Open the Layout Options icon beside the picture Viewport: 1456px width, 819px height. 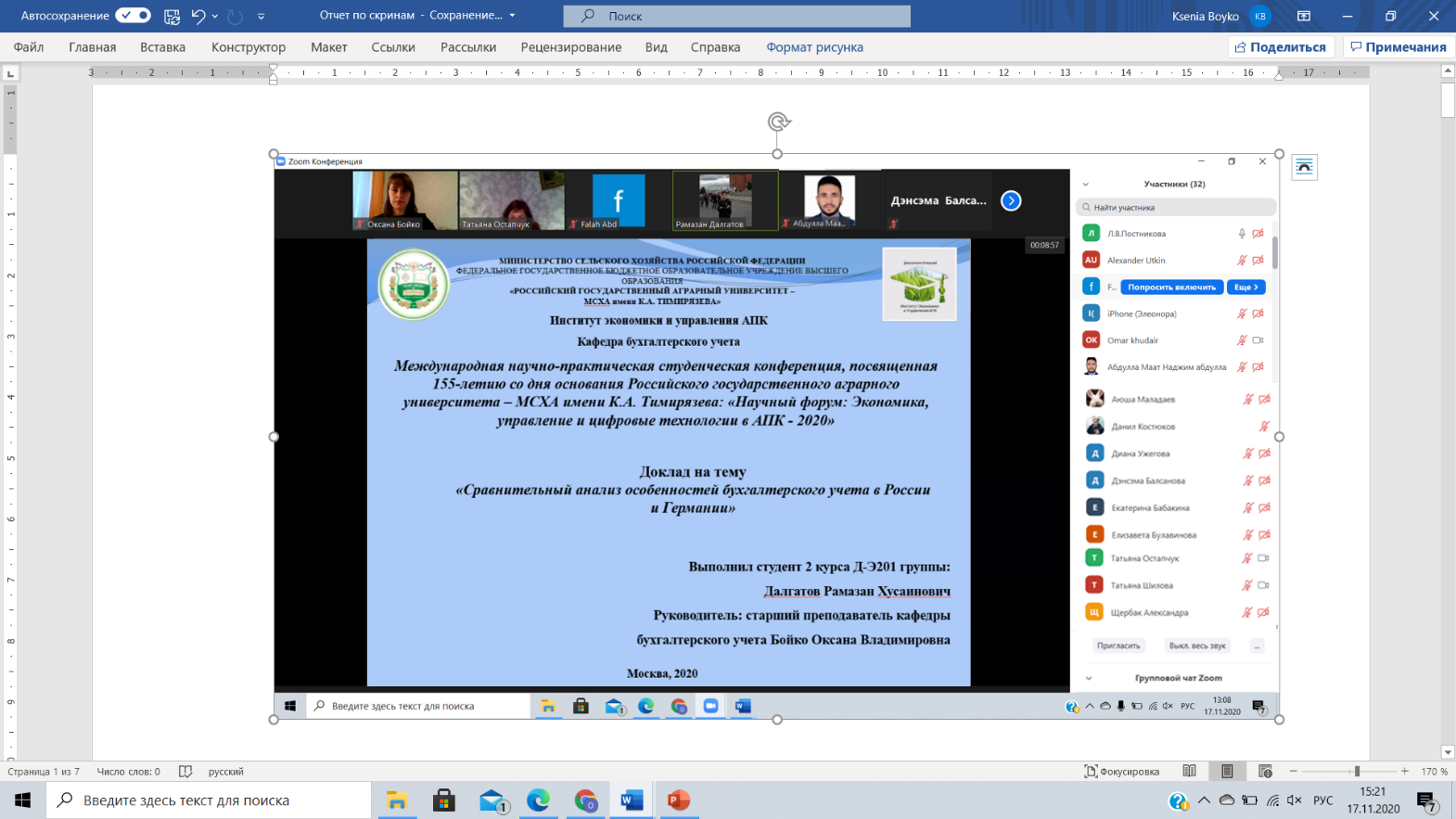click(1304, 167)
